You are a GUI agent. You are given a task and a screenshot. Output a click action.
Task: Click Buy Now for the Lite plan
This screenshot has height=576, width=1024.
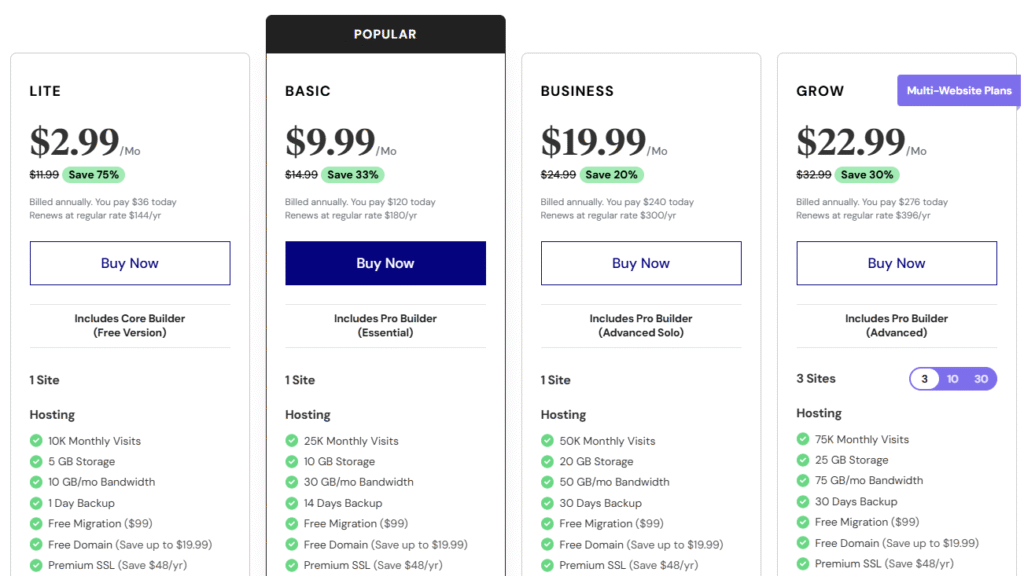[x=130, y=263]
